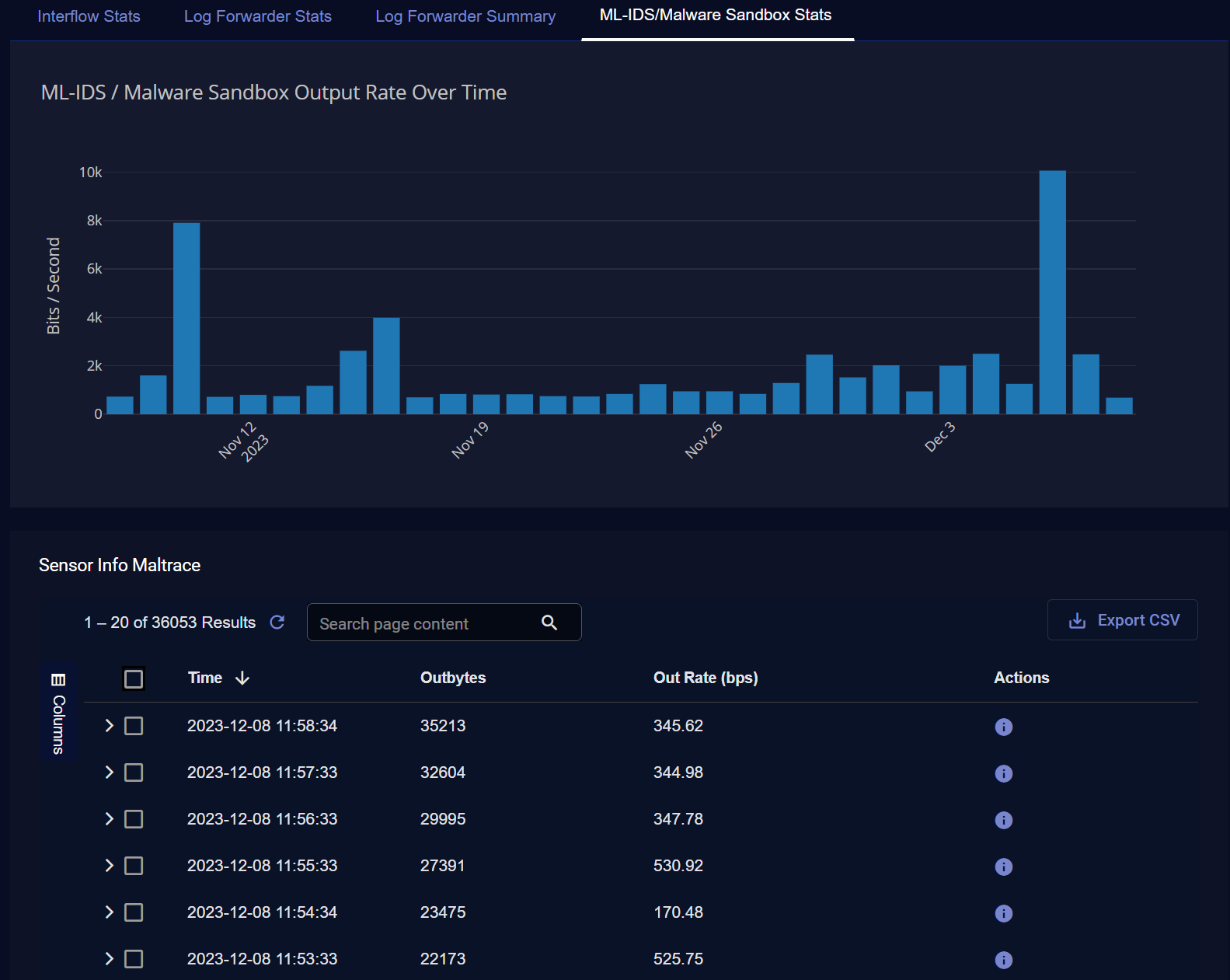This screenshot has height=980, width=1230.
Task: Click the Export CSV button
Action: pos(1122,620)
